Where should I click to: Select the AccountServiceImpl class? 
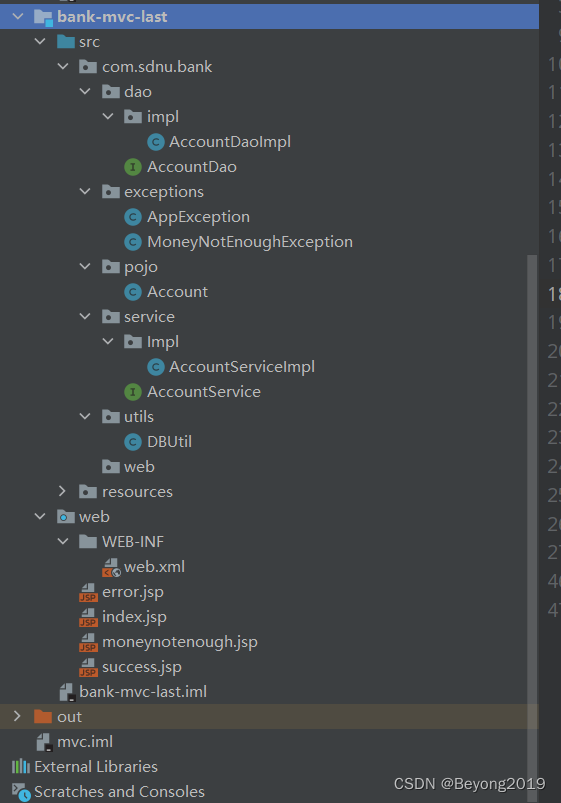(242, 367)
